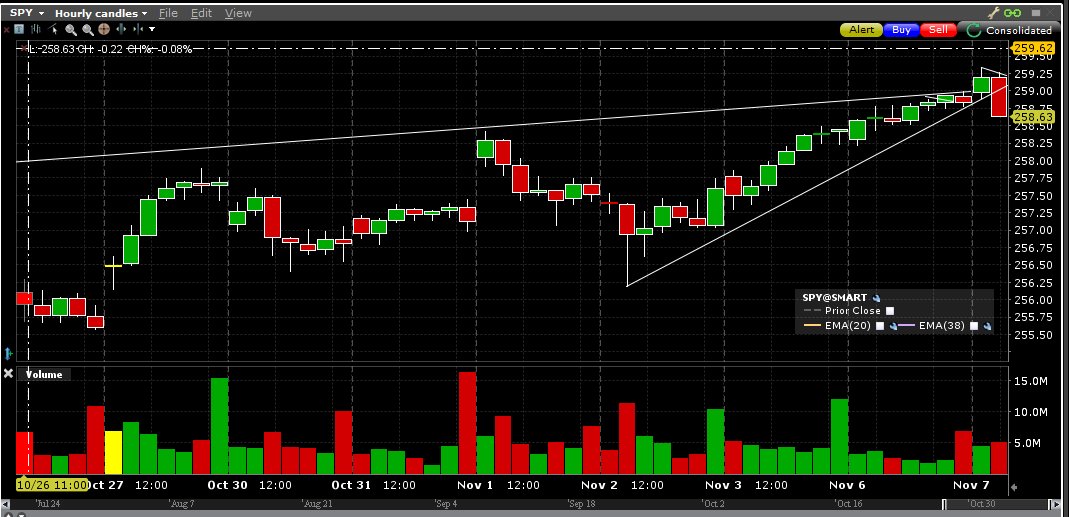Click the yellow EMA(20) line swatch

pos(812,326)
